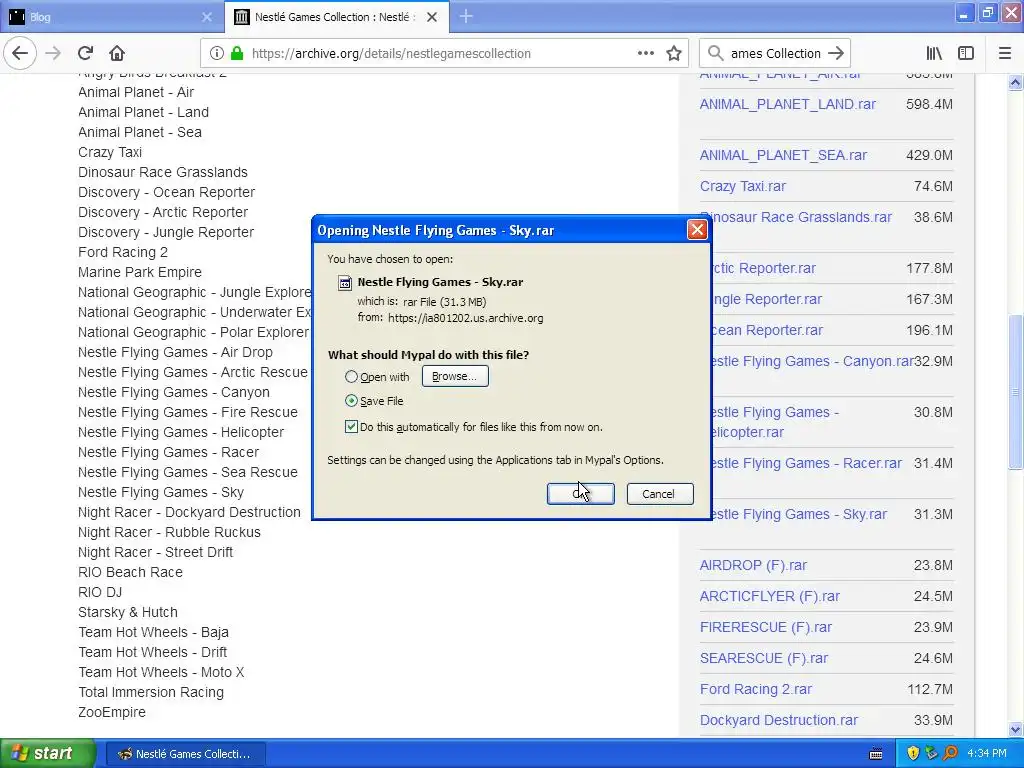Screen dimensions: 1024x768
Task: Open the Windows start menu
Action: point(47,754)
